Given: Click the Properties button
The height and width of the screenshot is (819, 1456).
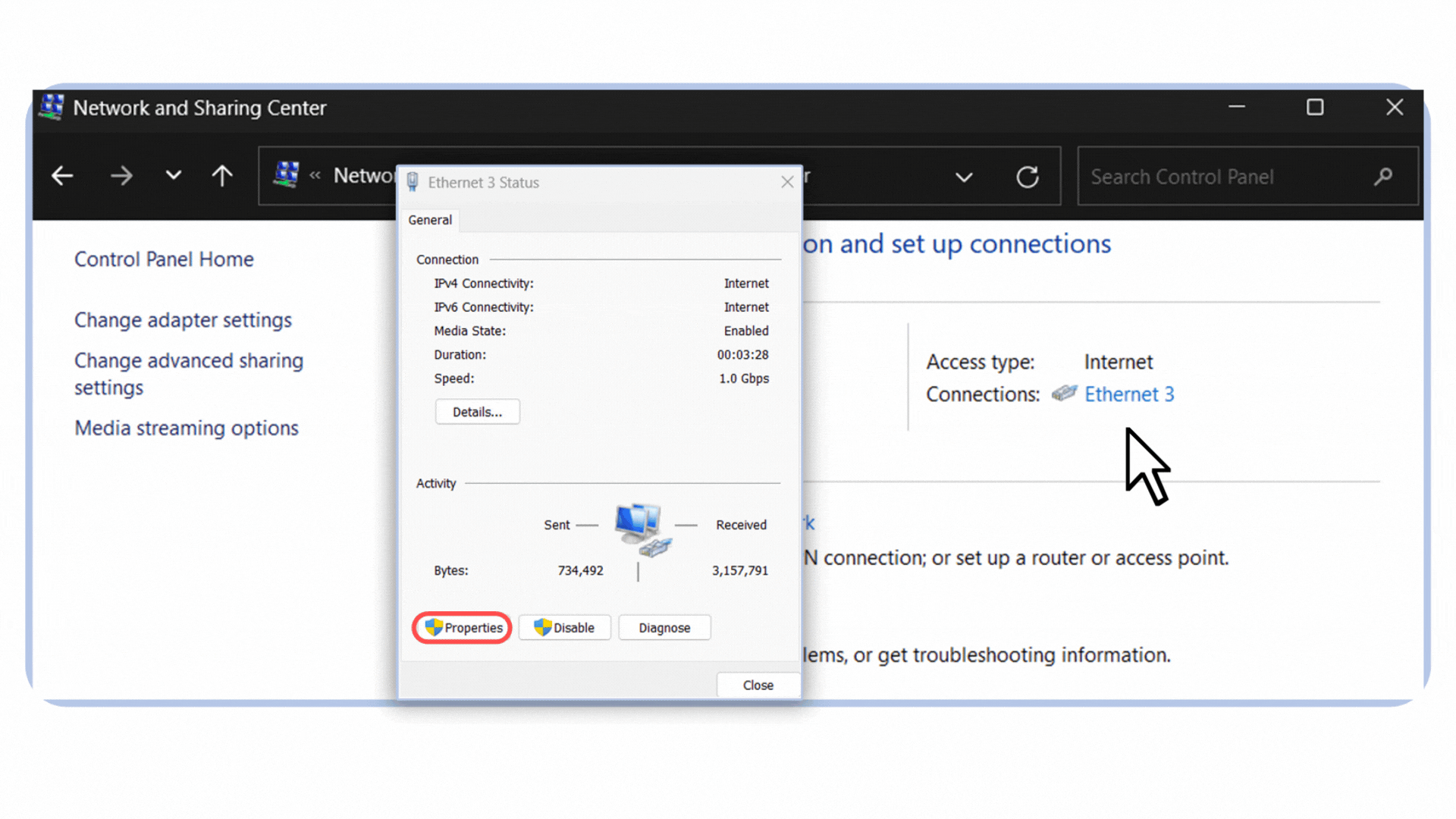Looking at the screenshot, I should [463, 628].
